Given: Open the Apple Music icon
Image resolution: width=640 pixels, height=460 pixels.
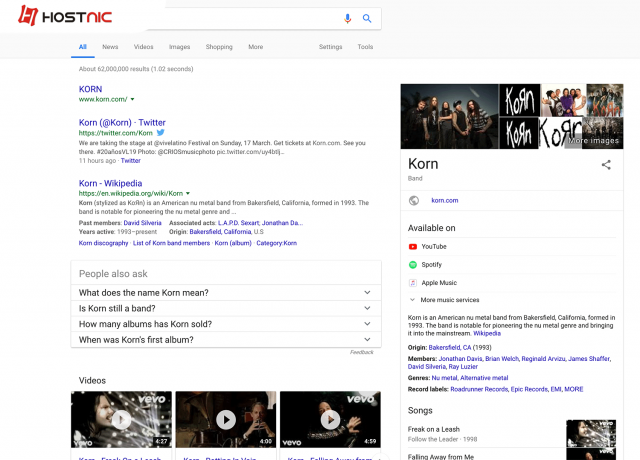Looking at the screenshot, I should click(413, 282).
